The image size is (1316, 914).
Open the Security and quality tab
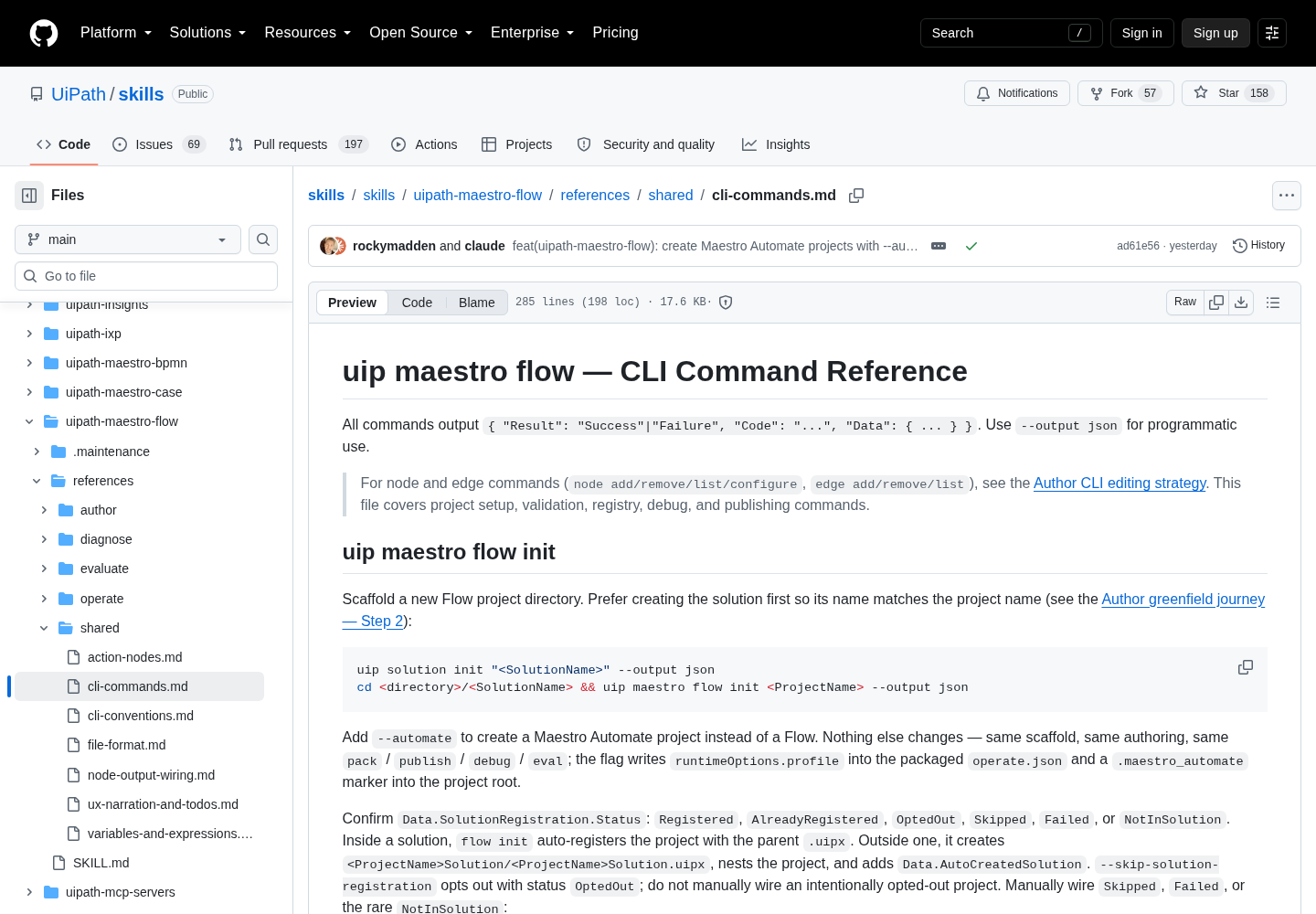646,144
